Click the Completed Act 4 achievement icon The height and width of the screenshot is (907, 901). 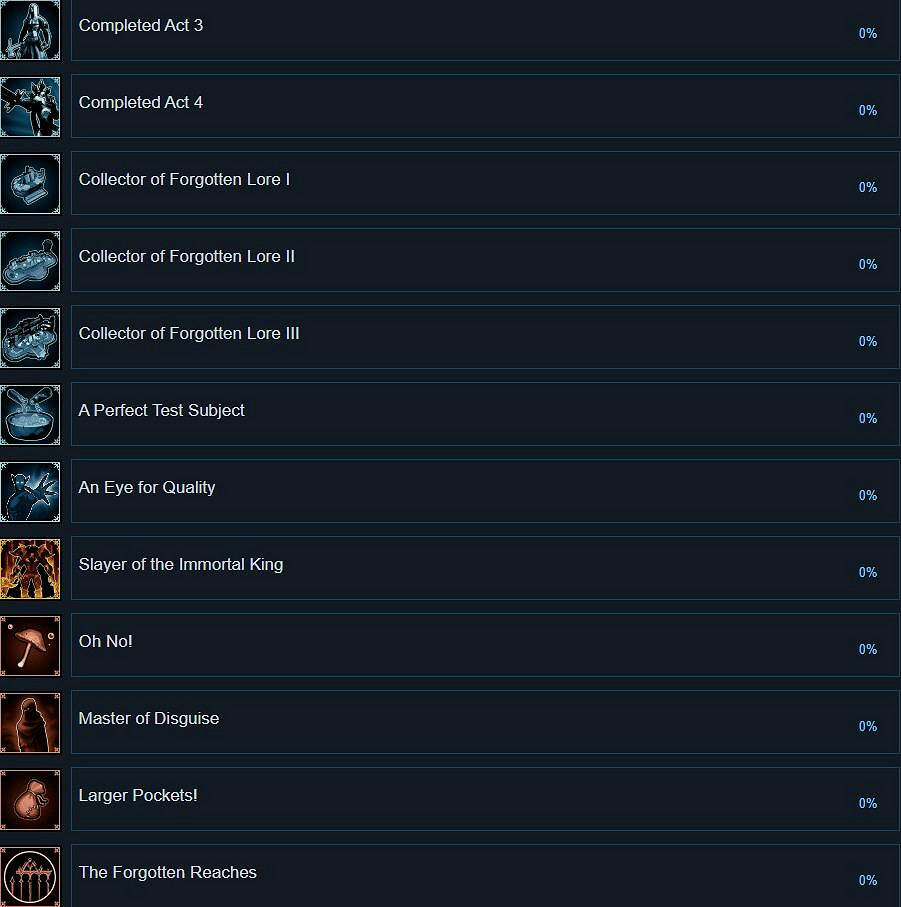(30, 106)
